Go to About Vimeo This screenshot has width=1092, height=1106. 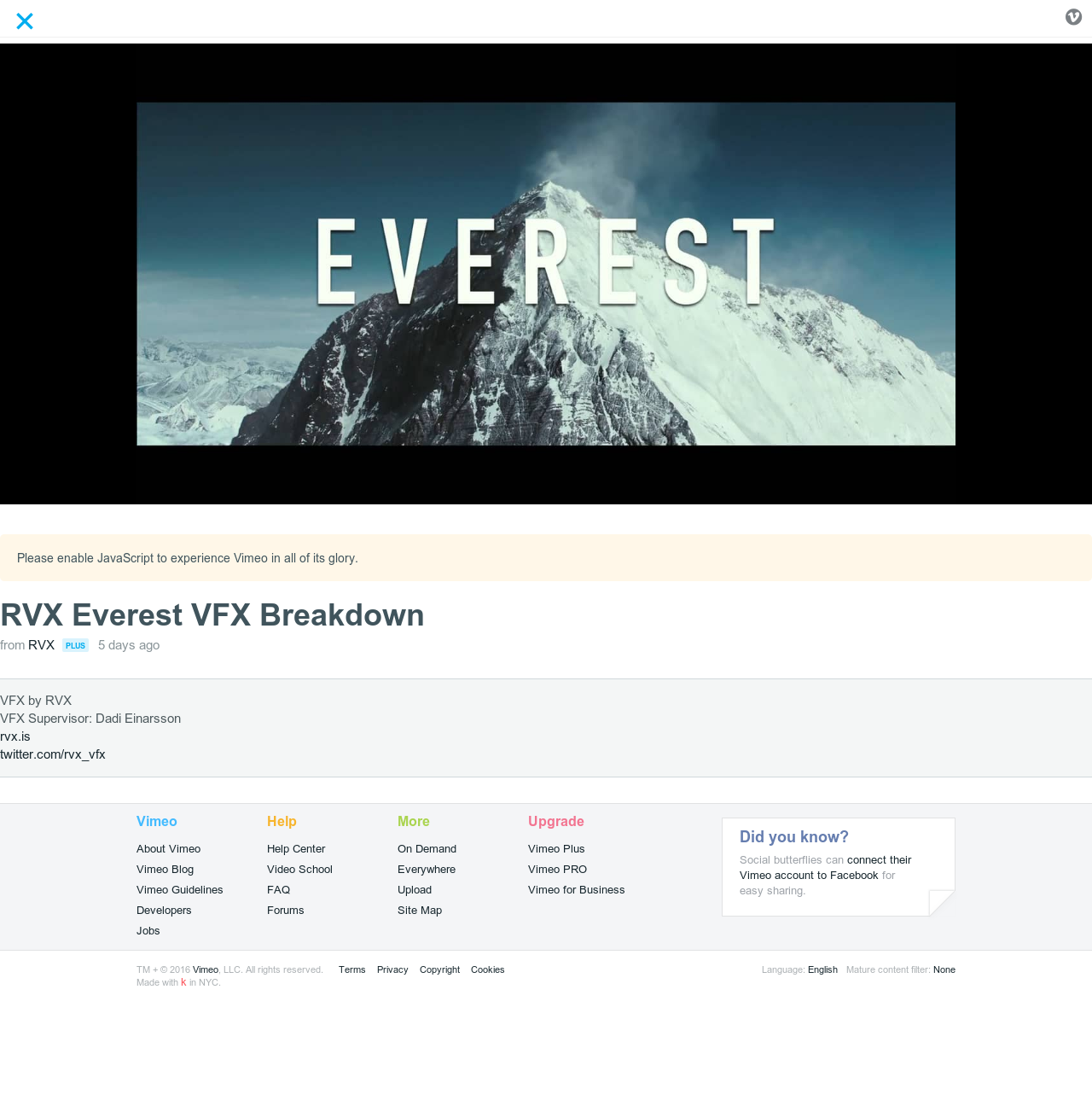[168, 849]
